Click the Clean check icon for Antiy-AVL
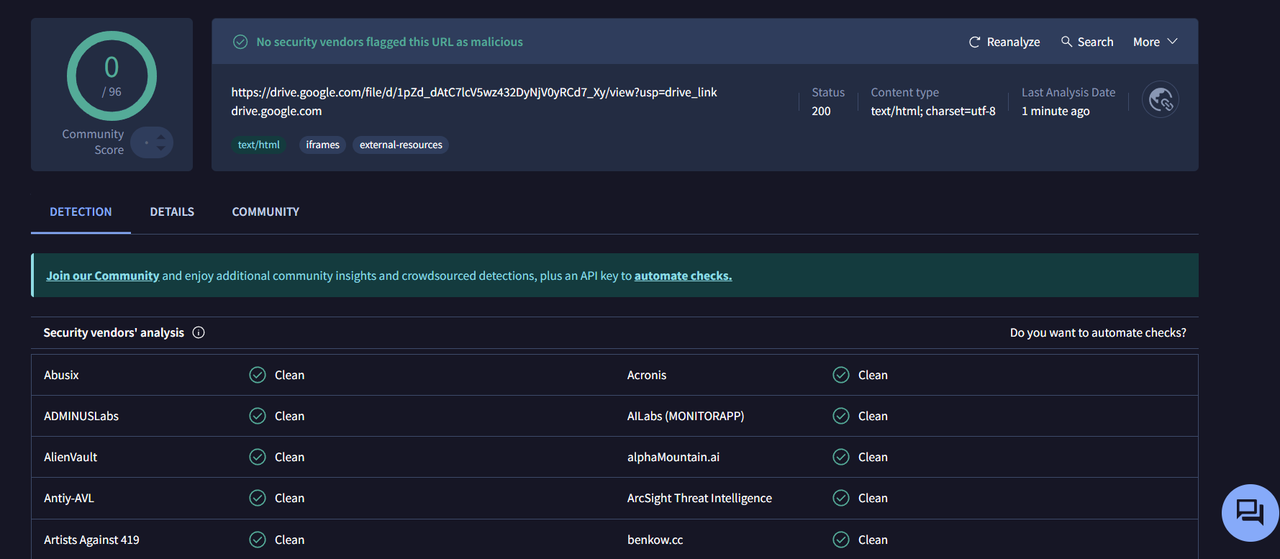 point(257,498)
